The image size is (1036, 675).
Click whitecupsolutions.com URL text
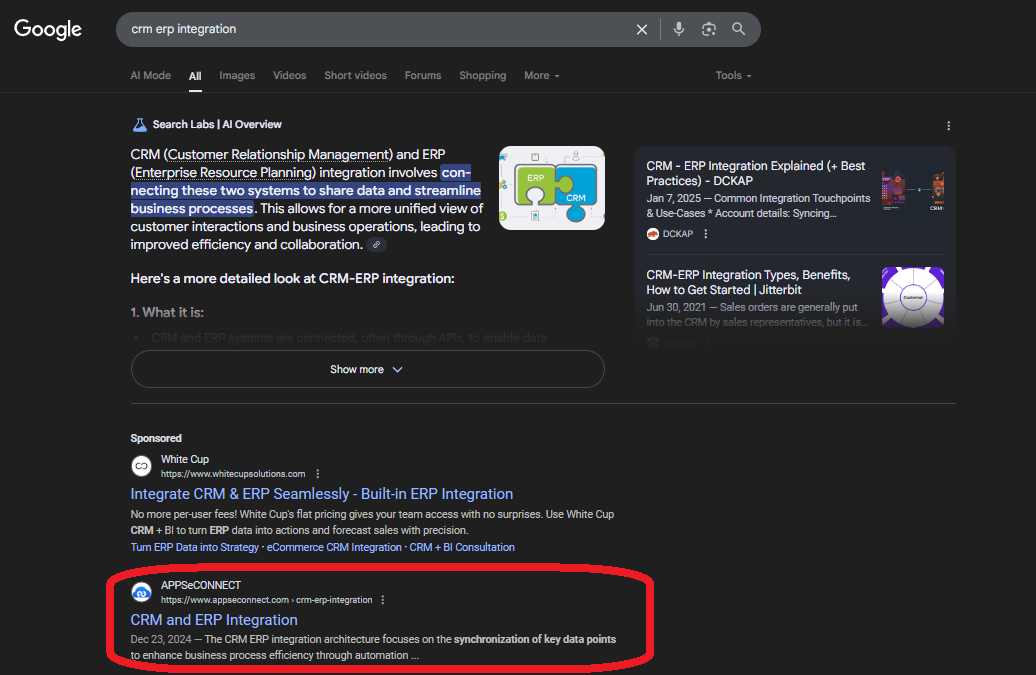(233, 474)
